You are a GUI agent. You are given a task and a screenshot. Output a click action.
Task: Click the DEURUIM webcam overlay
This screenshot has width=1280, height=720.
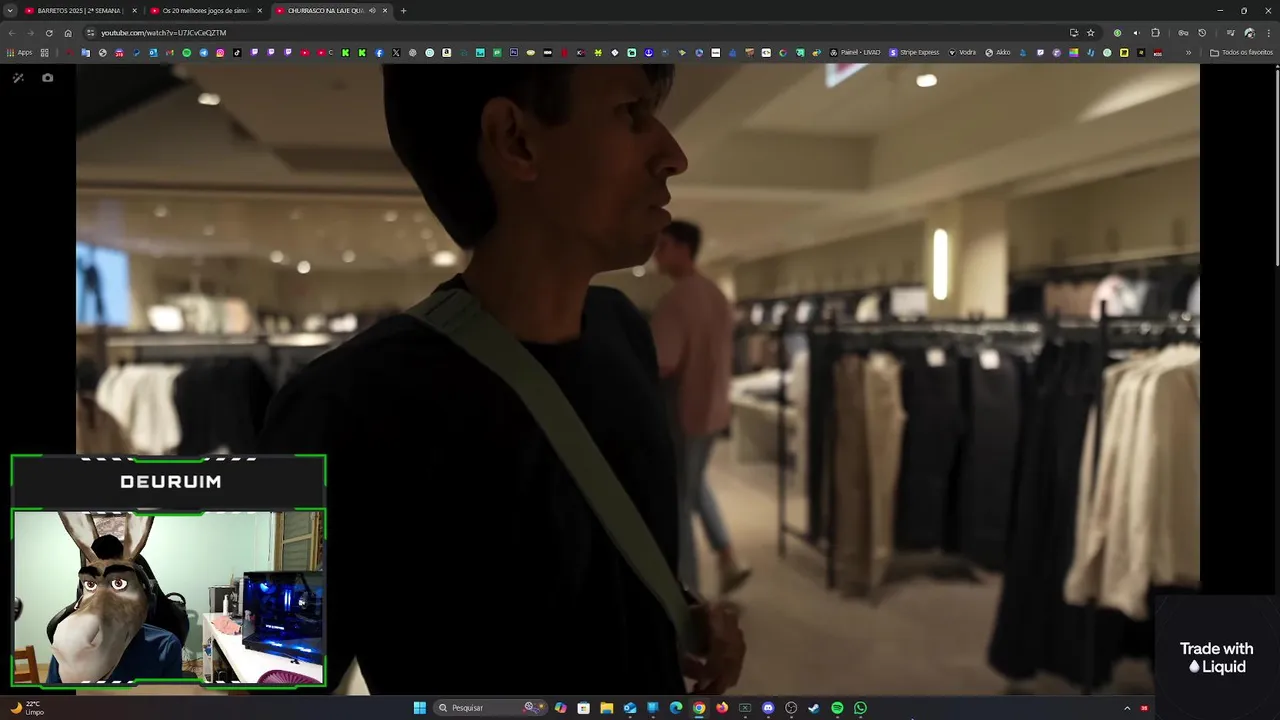tap(168, 572)
